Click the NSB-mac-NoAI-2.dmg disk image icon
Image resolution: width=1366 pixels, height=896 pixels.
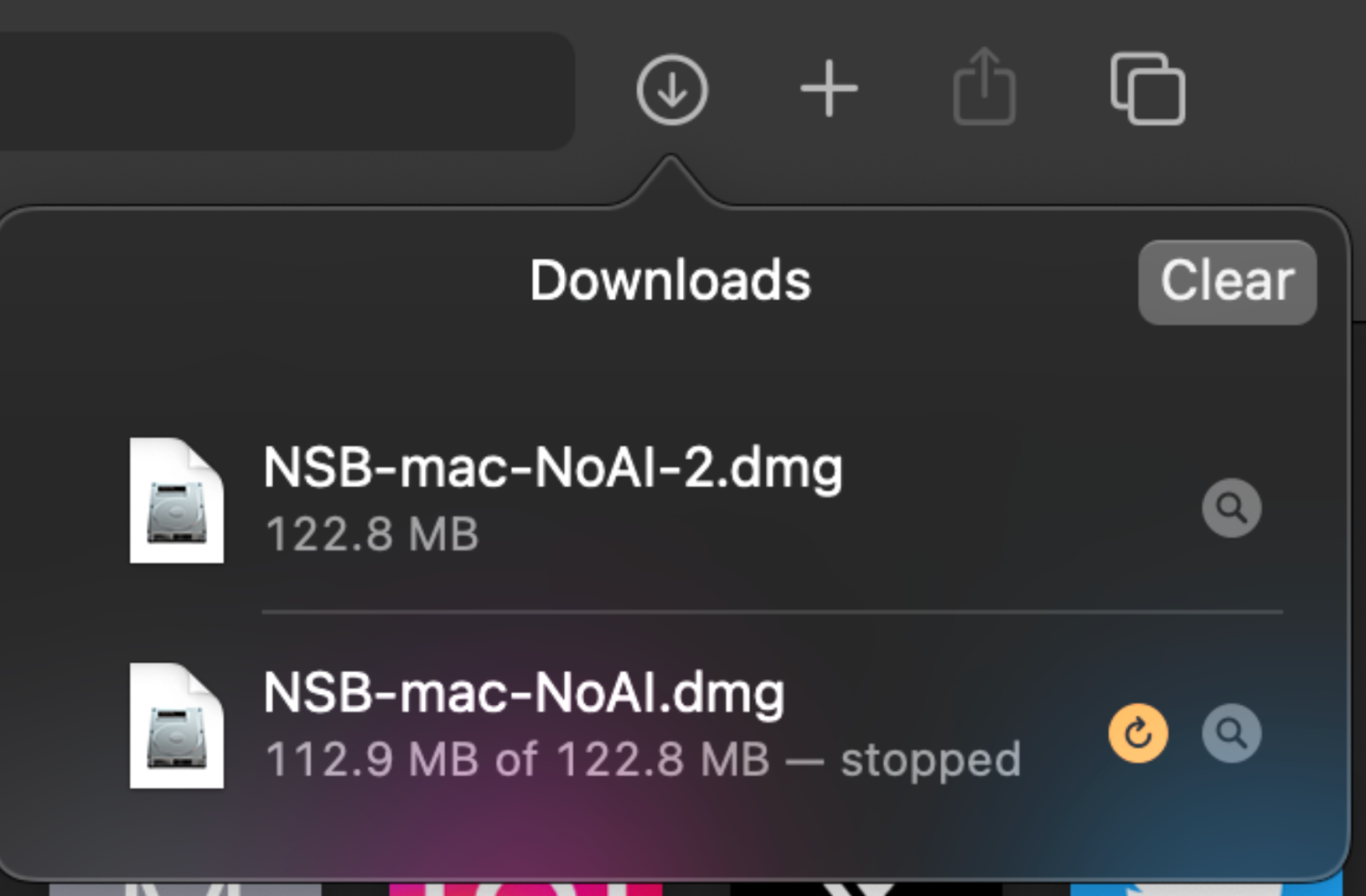pos(176,500)
